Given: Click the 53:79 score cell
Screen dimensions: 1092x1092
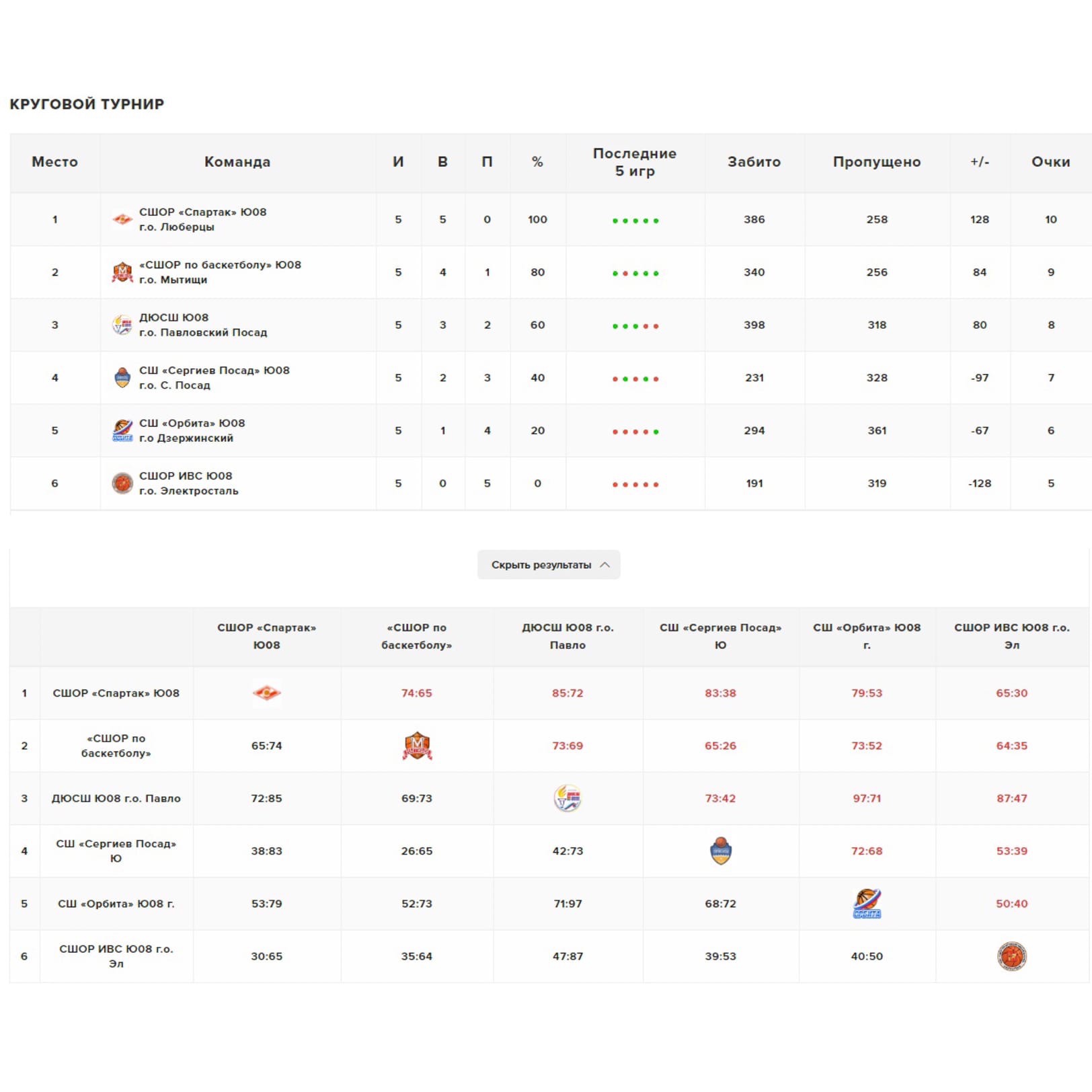Looking at the screenshot, I should click(267, 904).
